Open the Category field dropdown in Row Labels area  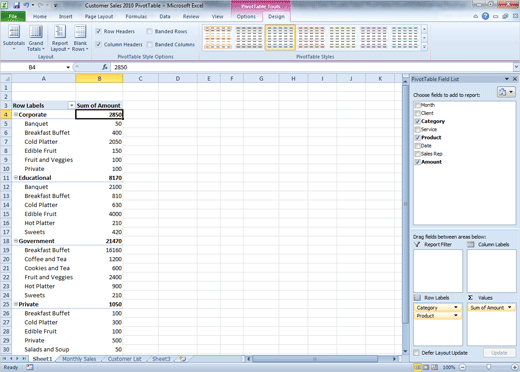pyautogui.click(x=456, y=307)
